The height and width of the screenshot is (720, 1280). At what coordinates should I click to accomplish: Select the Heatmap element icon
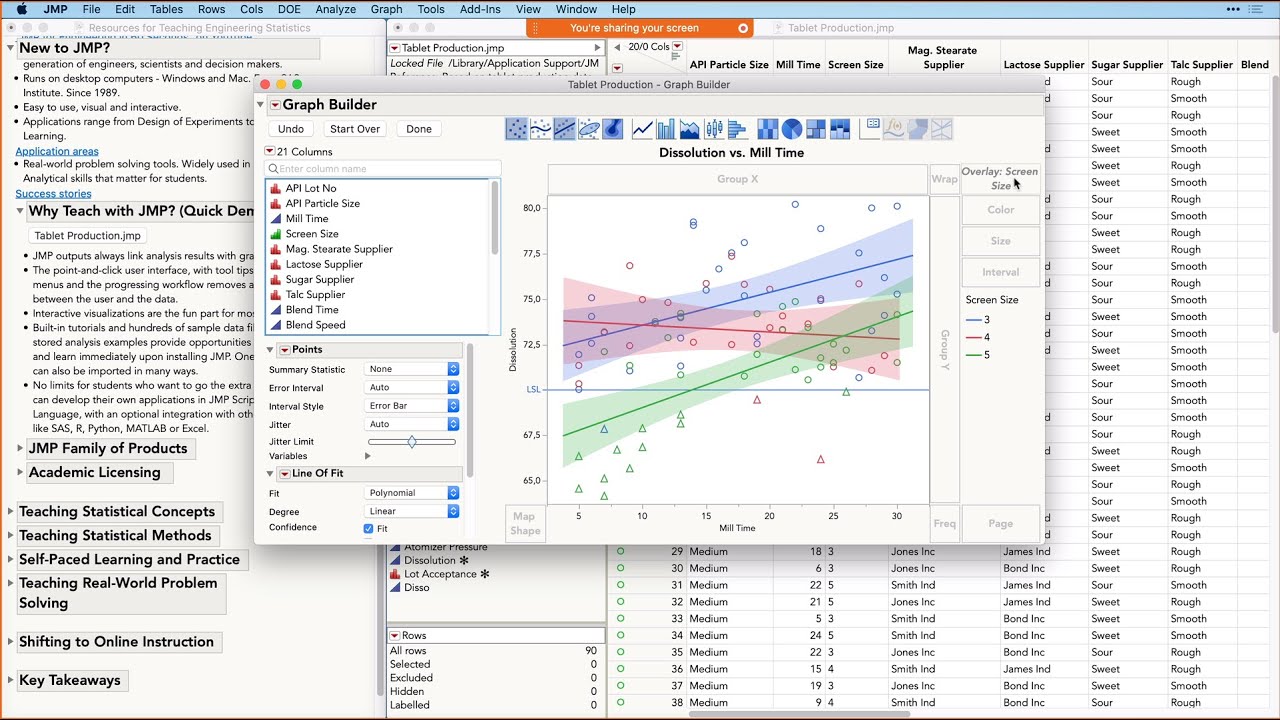(767, 129)
